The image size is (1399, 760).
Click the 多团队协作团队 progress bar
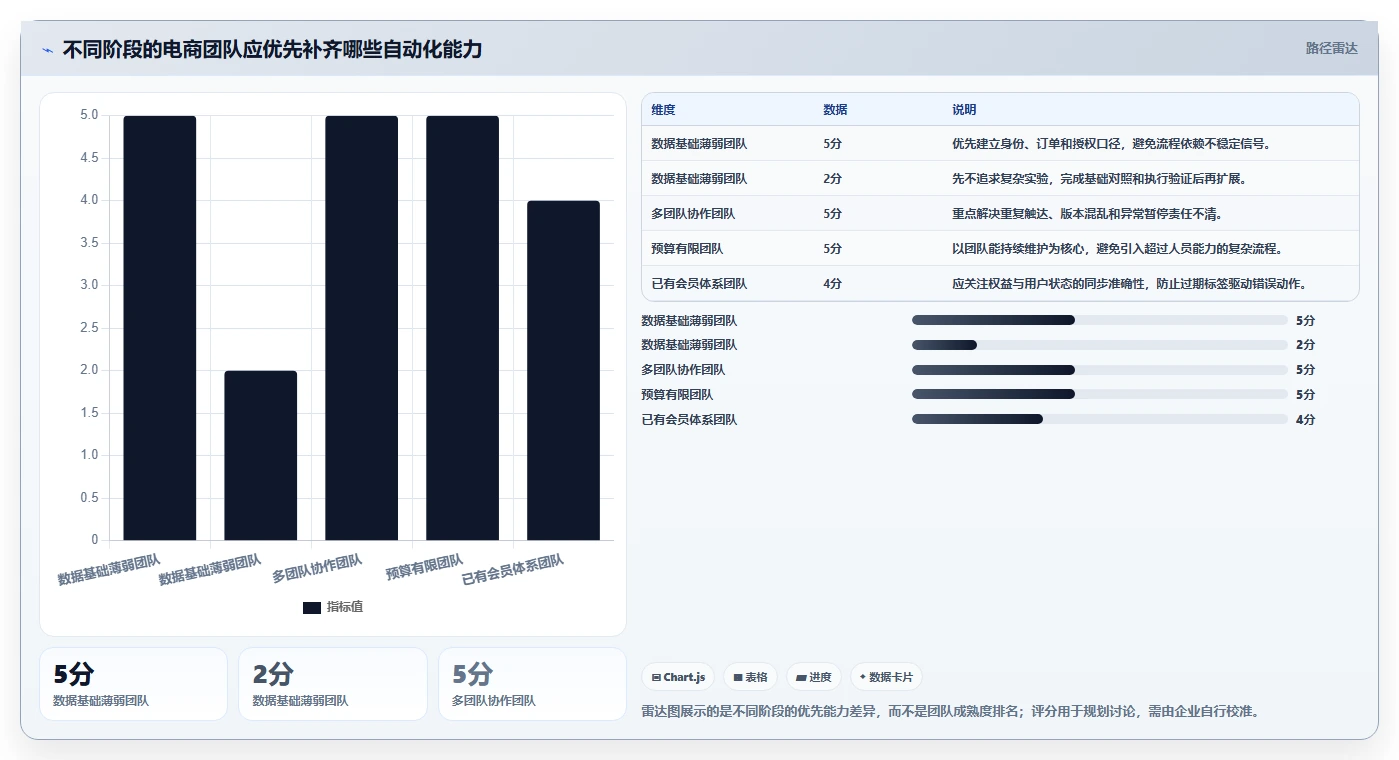point(1100,370)
